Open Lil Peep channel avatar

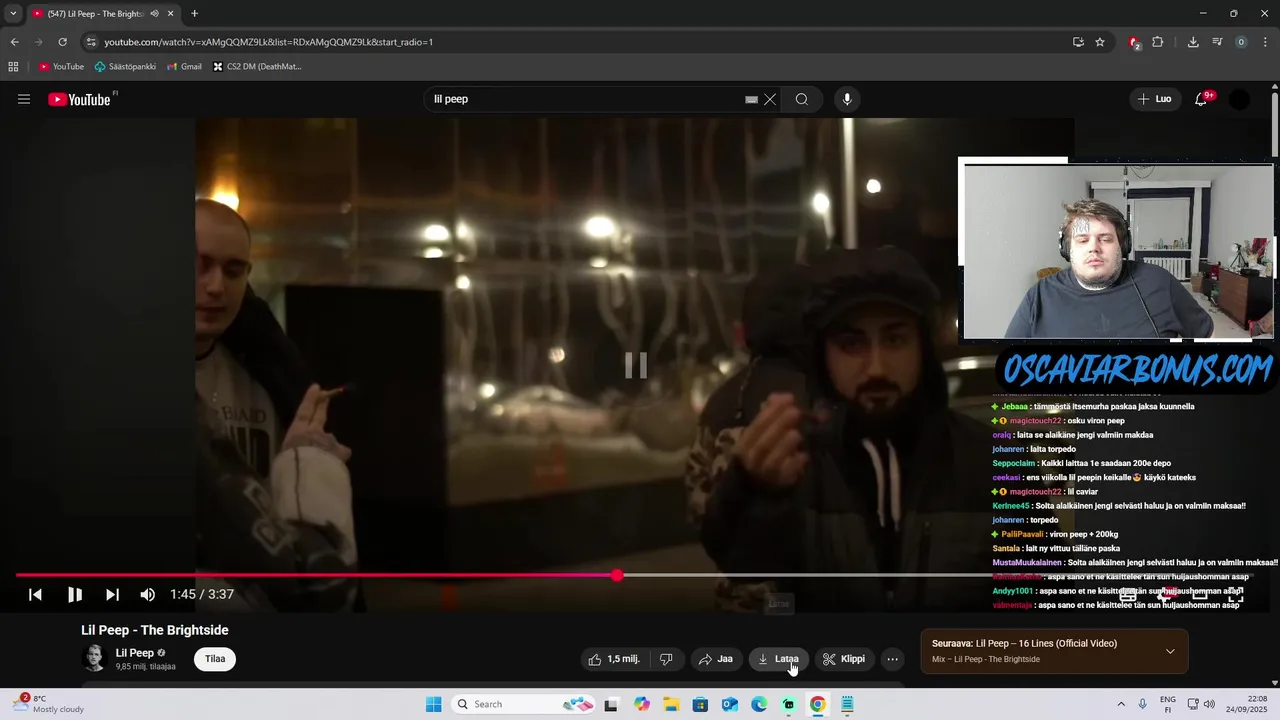[x=94, y=658]
